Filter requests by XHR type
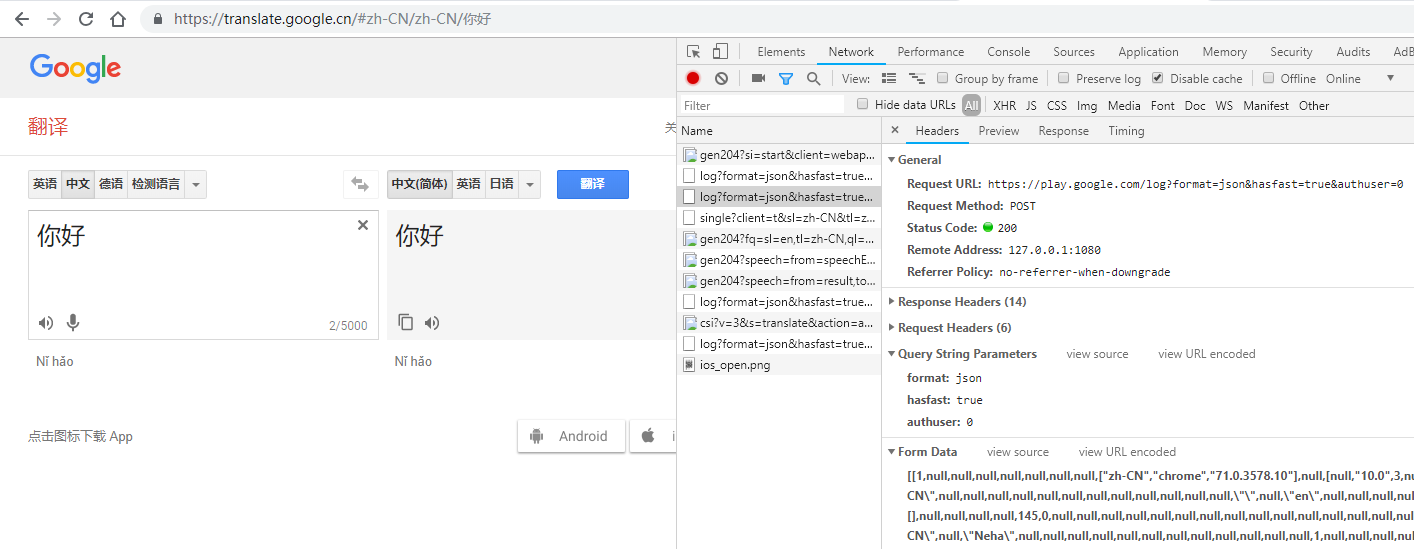The image size is (1414, 549). 1004,105
